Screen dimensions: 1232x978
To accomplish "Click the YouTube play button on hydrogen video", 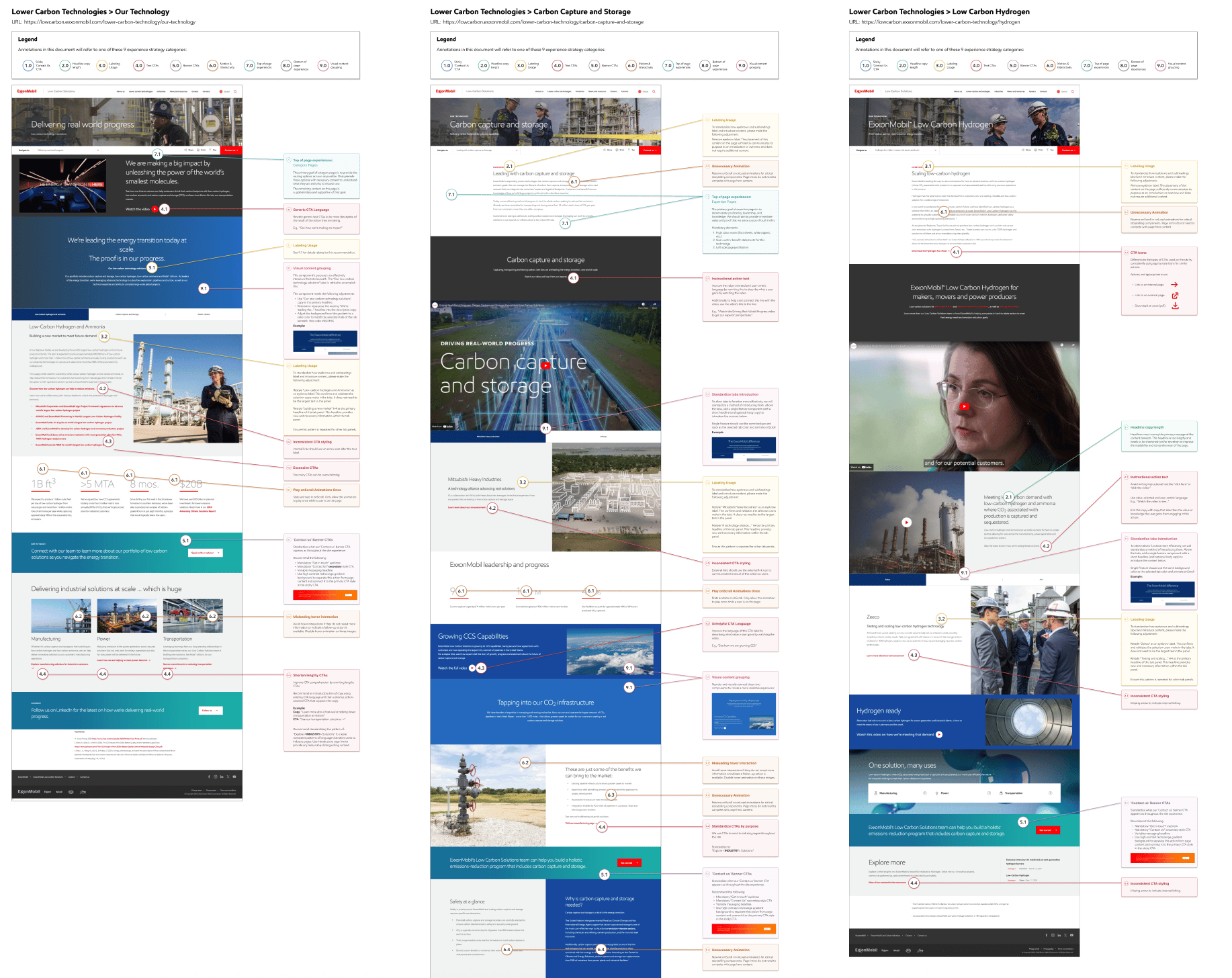I will pos(964,406).
